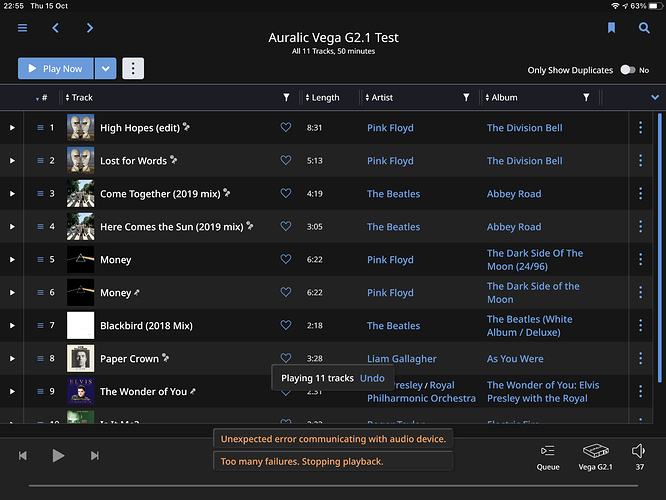Start playback with the footer play button

58,456
